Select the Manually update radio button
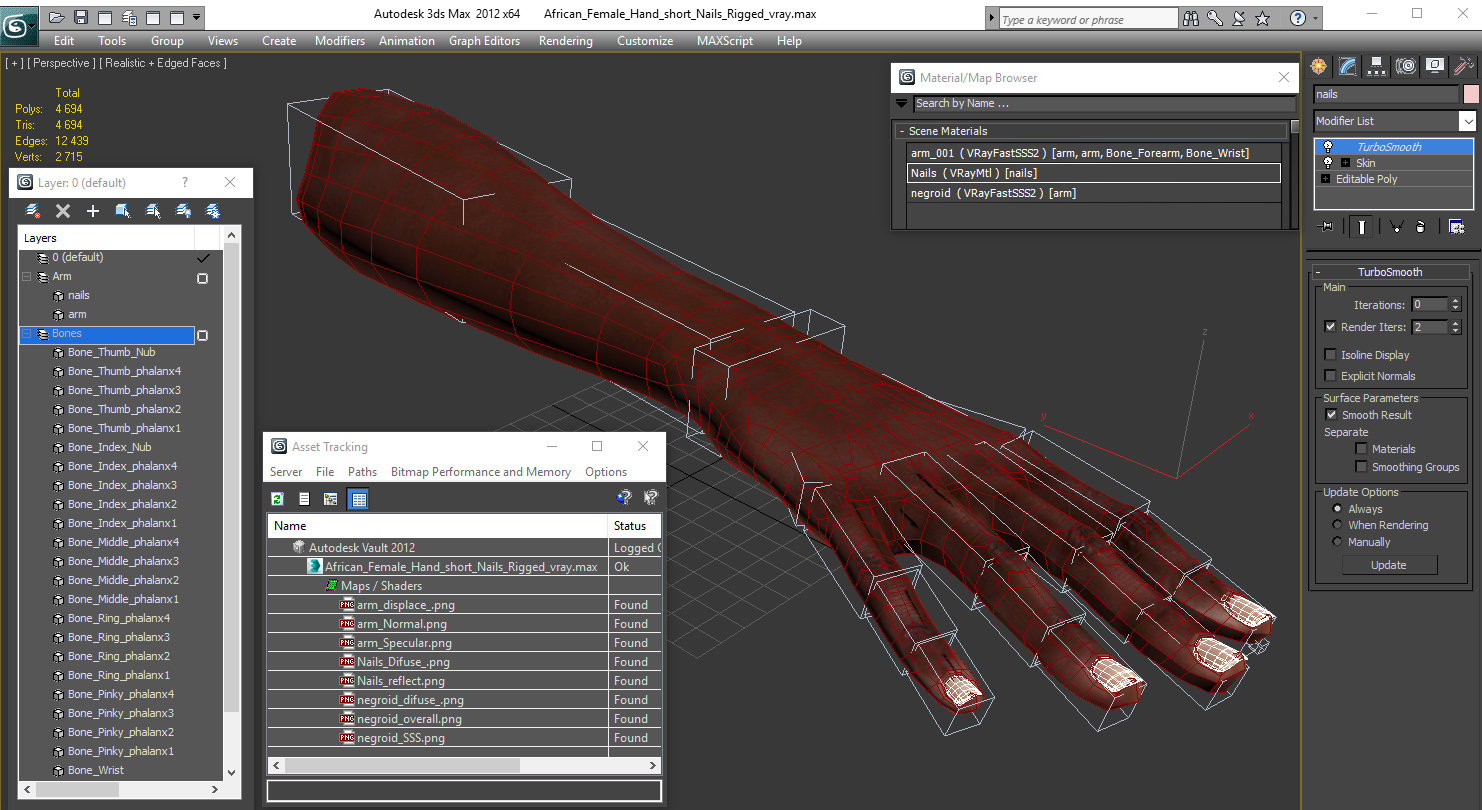Screen dimensions: 1482x810 coord(1338,542)
